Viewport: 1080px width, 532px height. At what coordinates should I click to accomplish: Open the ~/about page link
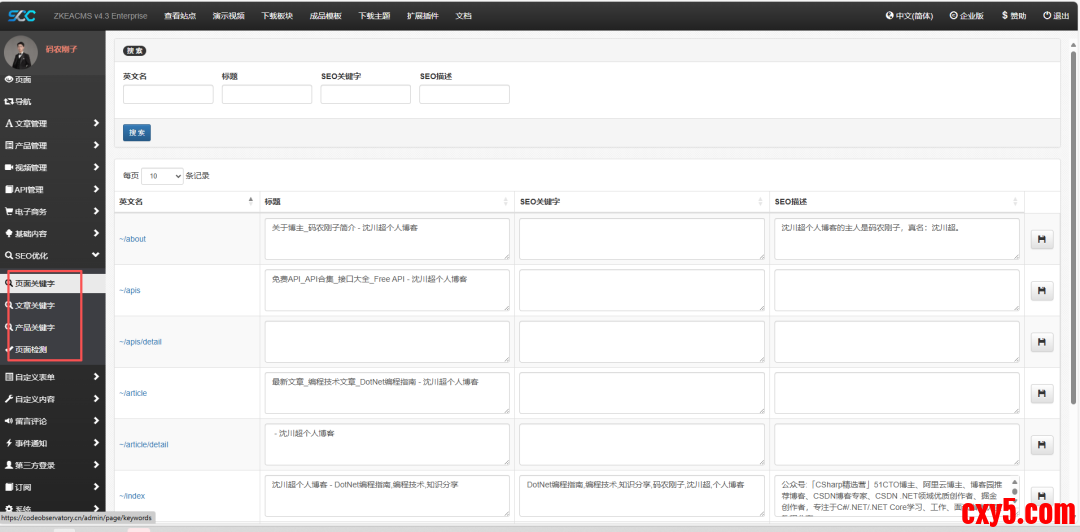133,239
